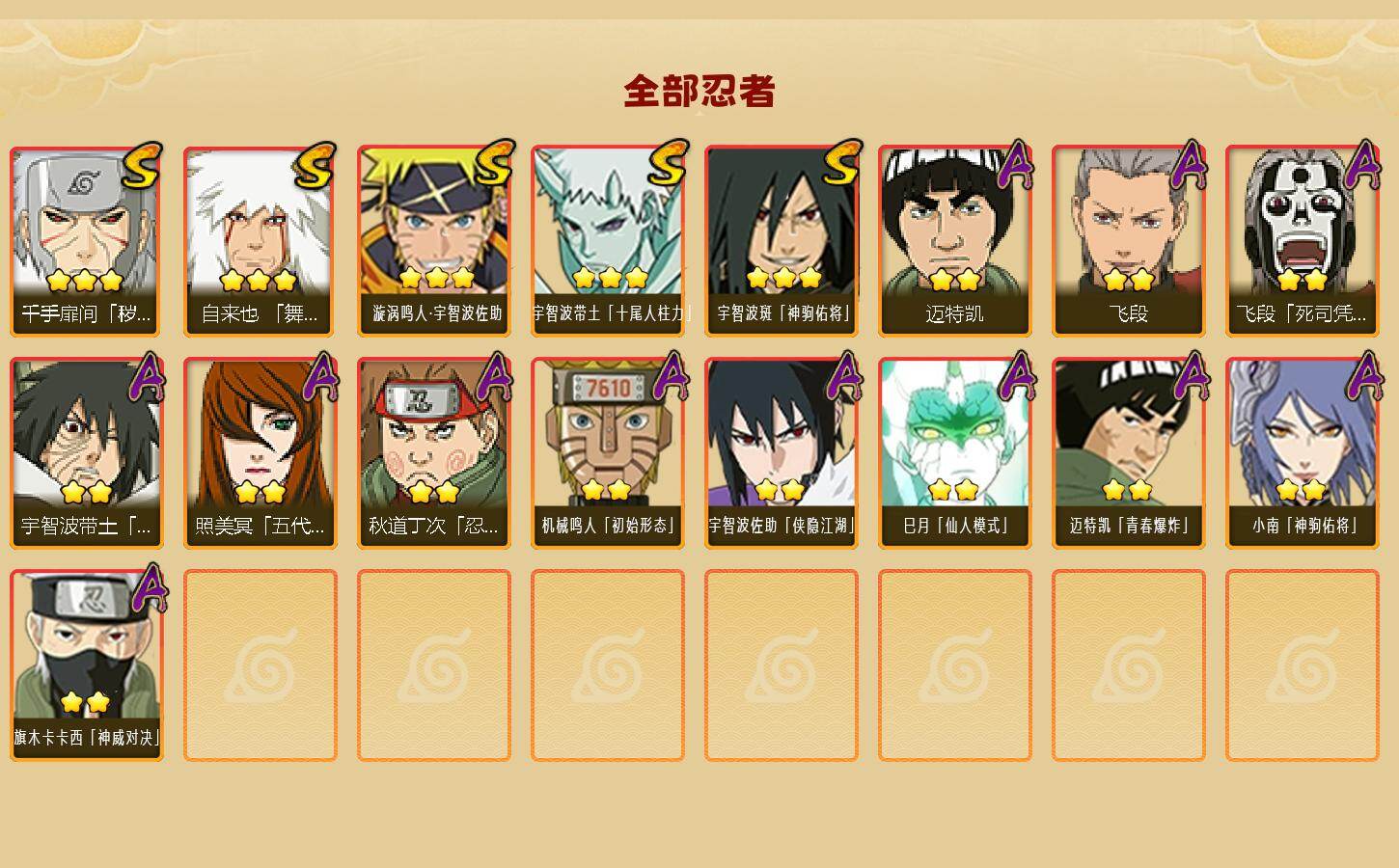1399x868 pixels.
Task: Select the 迈特凯「青春爆炸」 card
Action: pos(1129,453)
